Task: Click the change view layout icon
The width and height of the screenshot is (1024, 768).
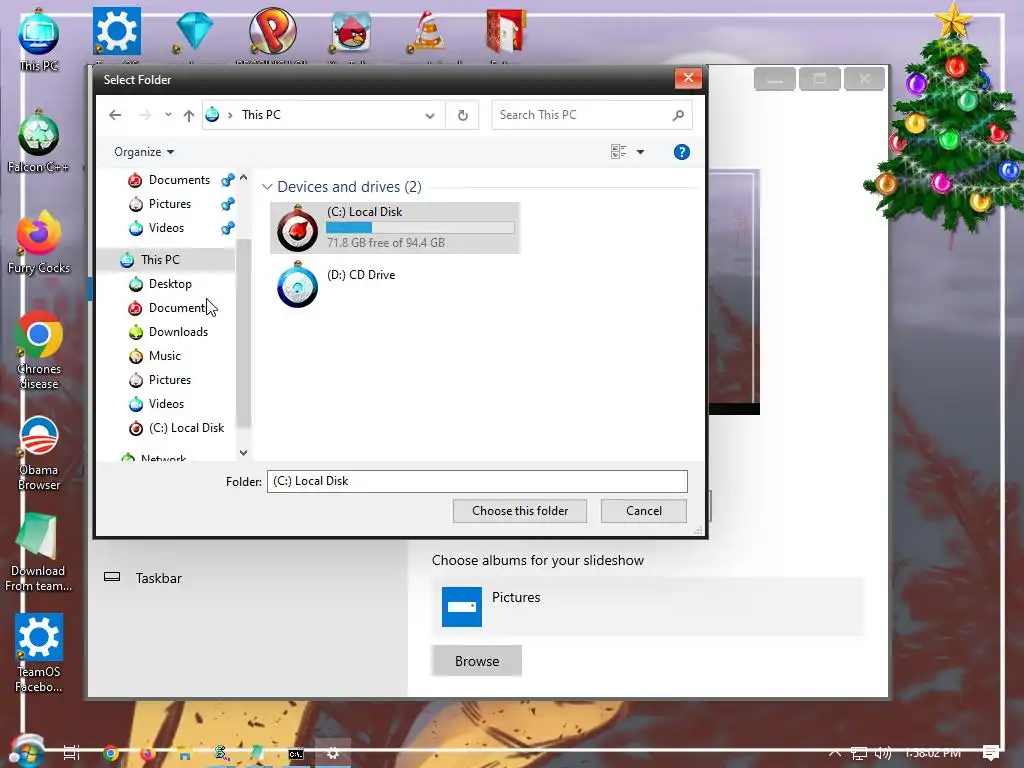Action: click(618, 152)
